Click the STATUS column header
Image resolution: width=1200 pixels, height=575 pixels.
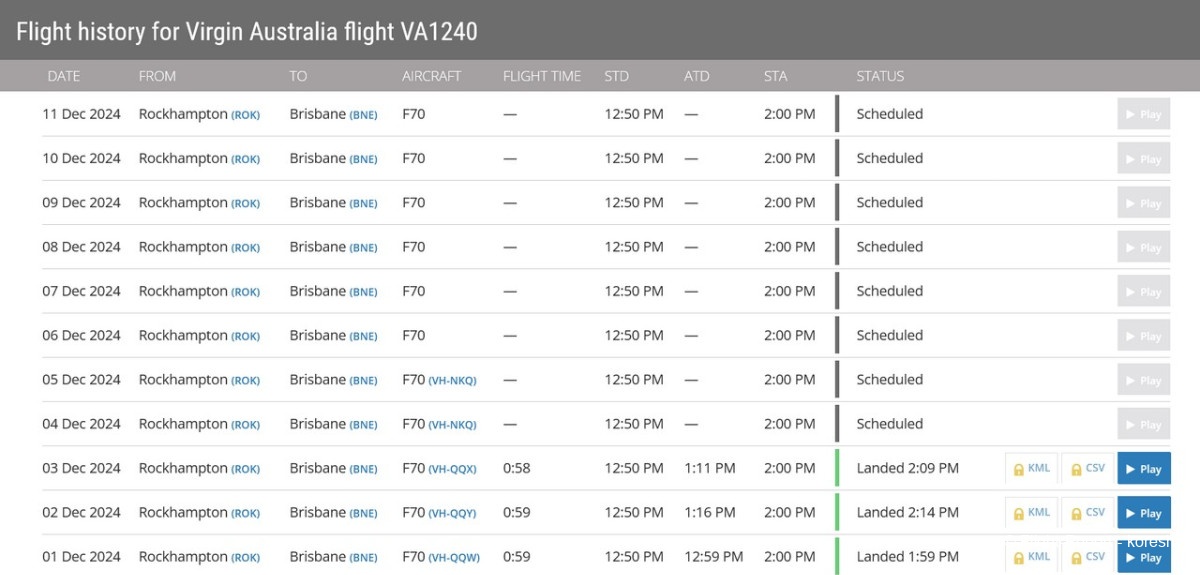pyautogui.click(x=880, y=76)
